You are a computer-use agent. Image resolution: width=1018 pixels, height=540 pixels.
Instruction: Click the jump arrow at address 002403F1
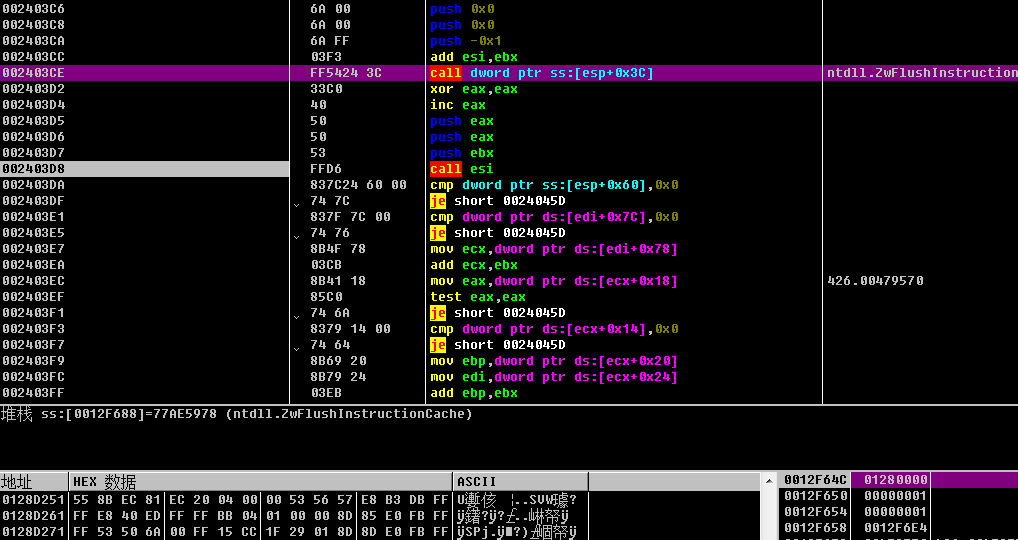pos(296,314)
